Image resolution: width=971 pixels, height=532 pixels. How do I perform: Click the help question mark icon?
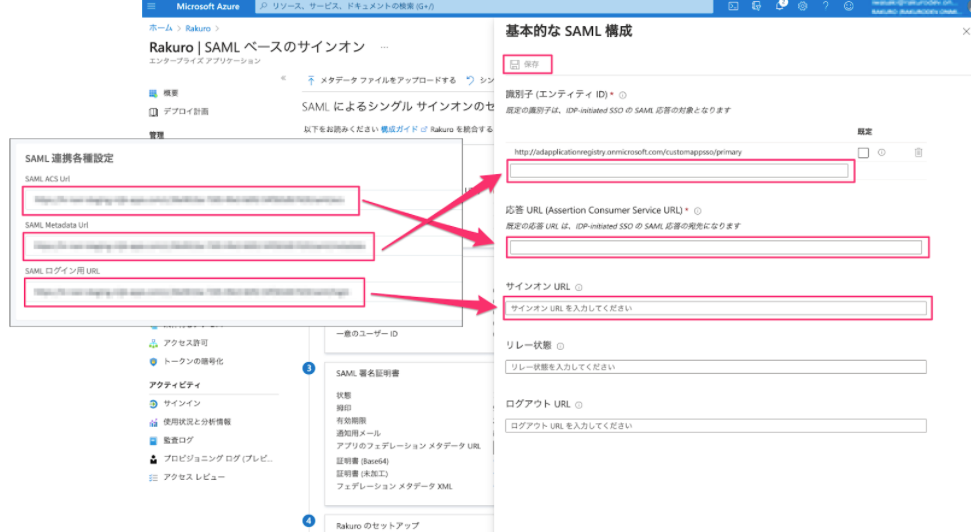click(825, 6)
